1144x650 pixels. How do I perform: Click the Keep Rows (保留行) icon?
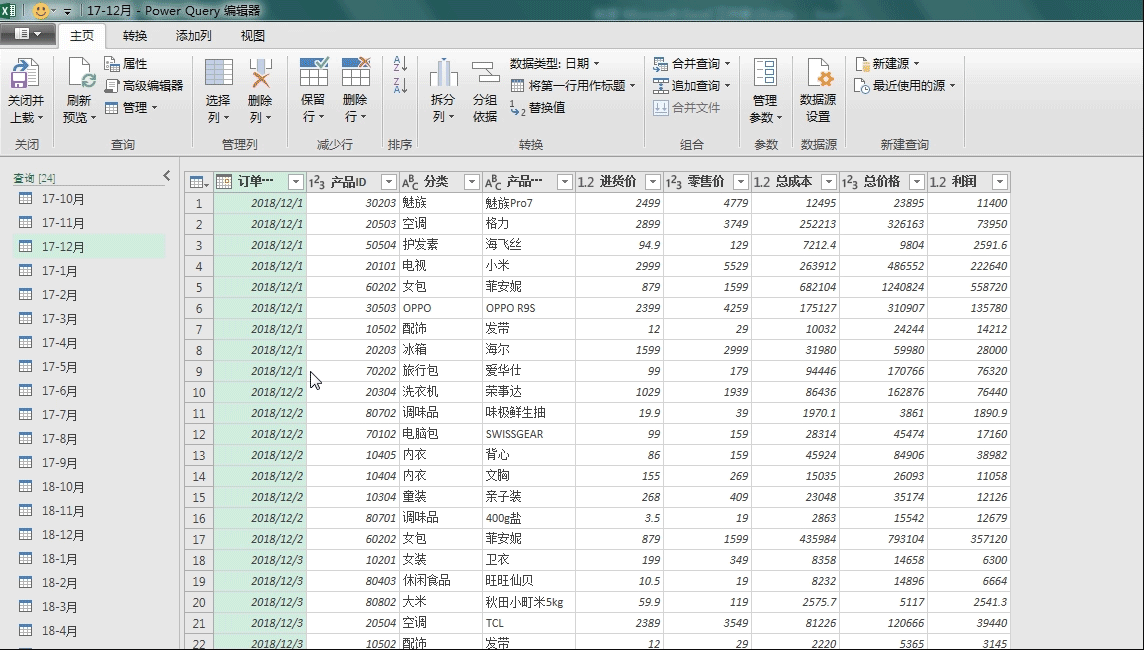click(x=314, y=72)
